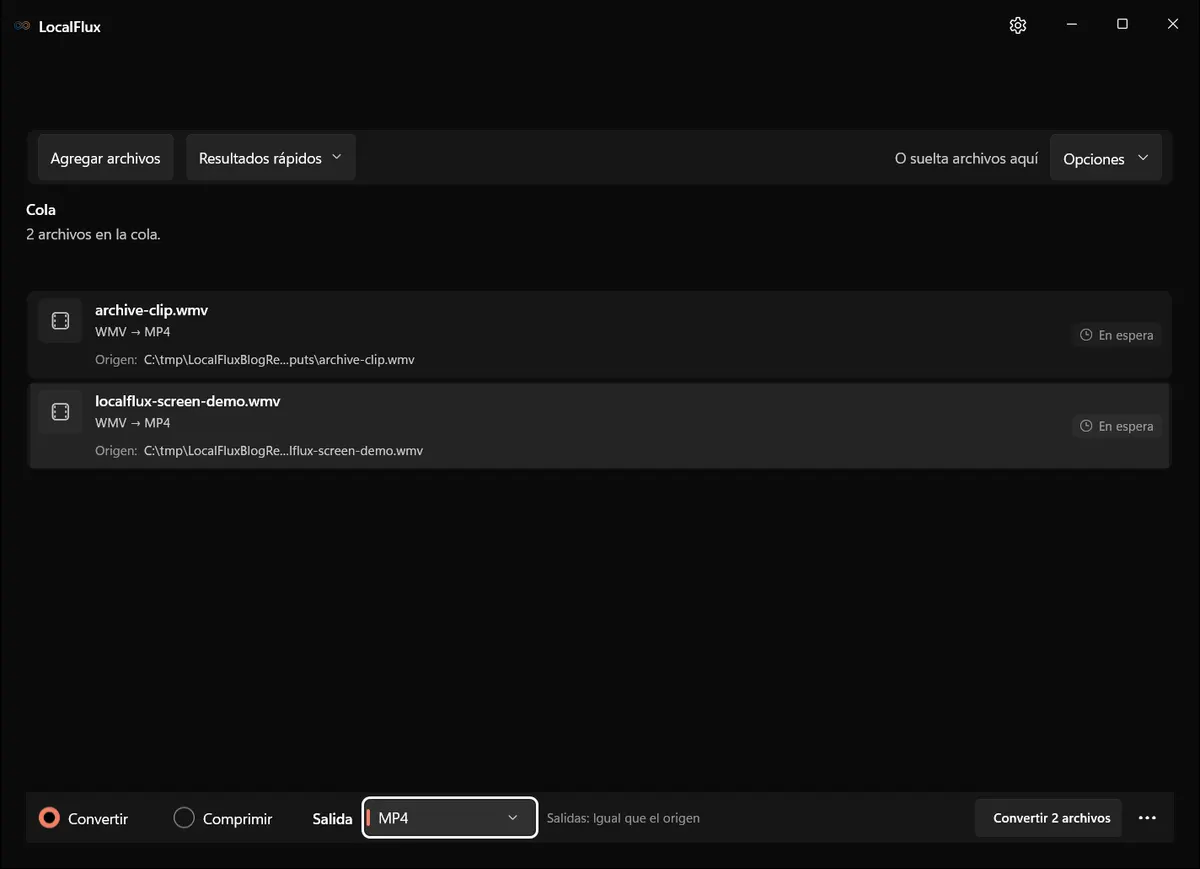Open the MP4 output format combo box
Viewport: 1200px width, 869px height.
[x=450, y=818]
